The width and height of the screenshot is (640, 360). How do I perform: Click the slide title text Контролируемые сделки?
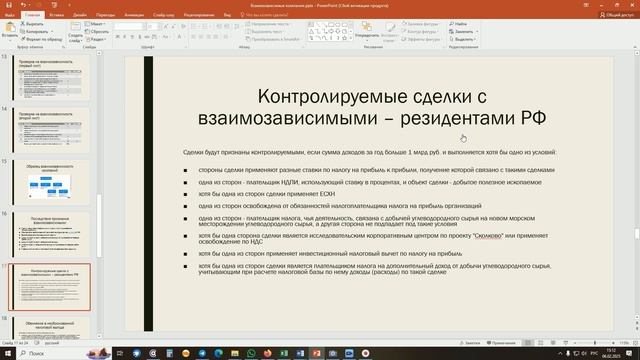pyautogui.click(x=372, y=107)
